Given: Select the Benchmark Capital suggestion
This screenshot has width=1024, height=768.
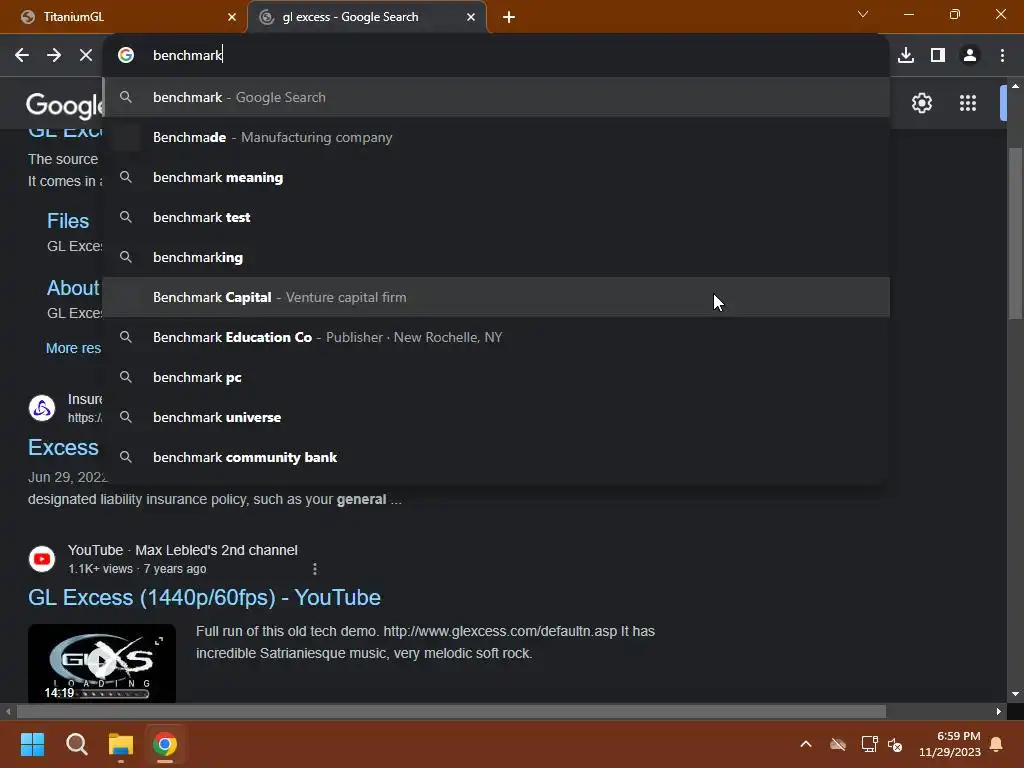Looking at the screenshot, I should 496,297.
